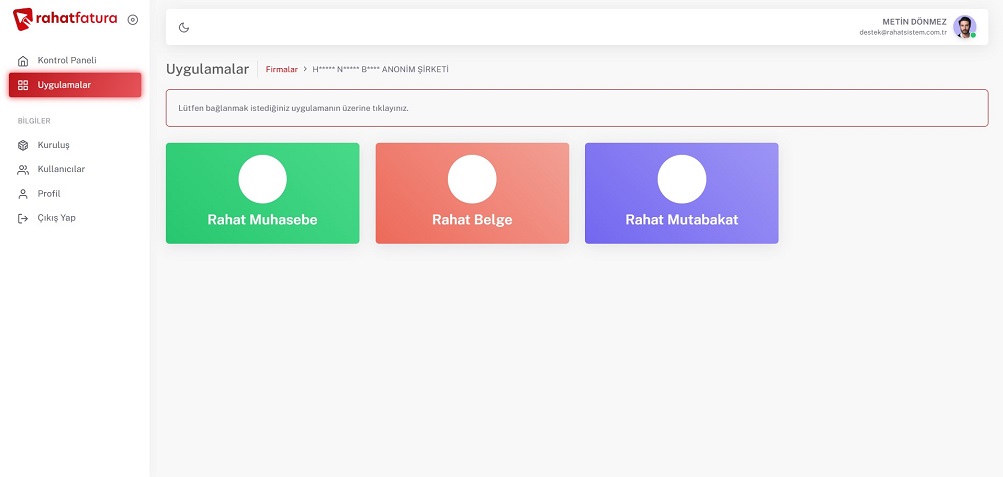Click the grid icon beside Uygulamalar
The height and width of the screenshot is (477, 1003).
click(x=23, y=85)
